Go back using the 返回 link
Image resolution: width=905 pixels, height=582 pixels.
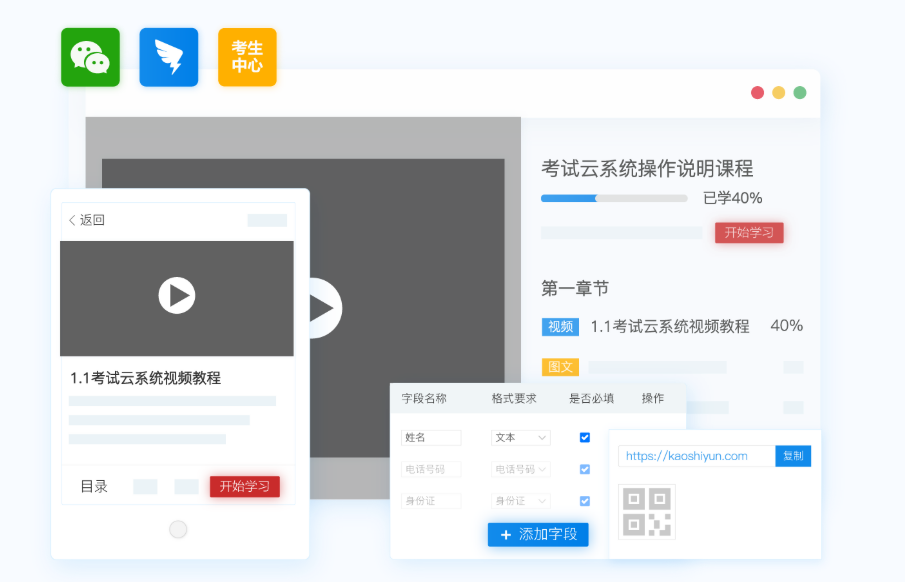tap(86, 220)
